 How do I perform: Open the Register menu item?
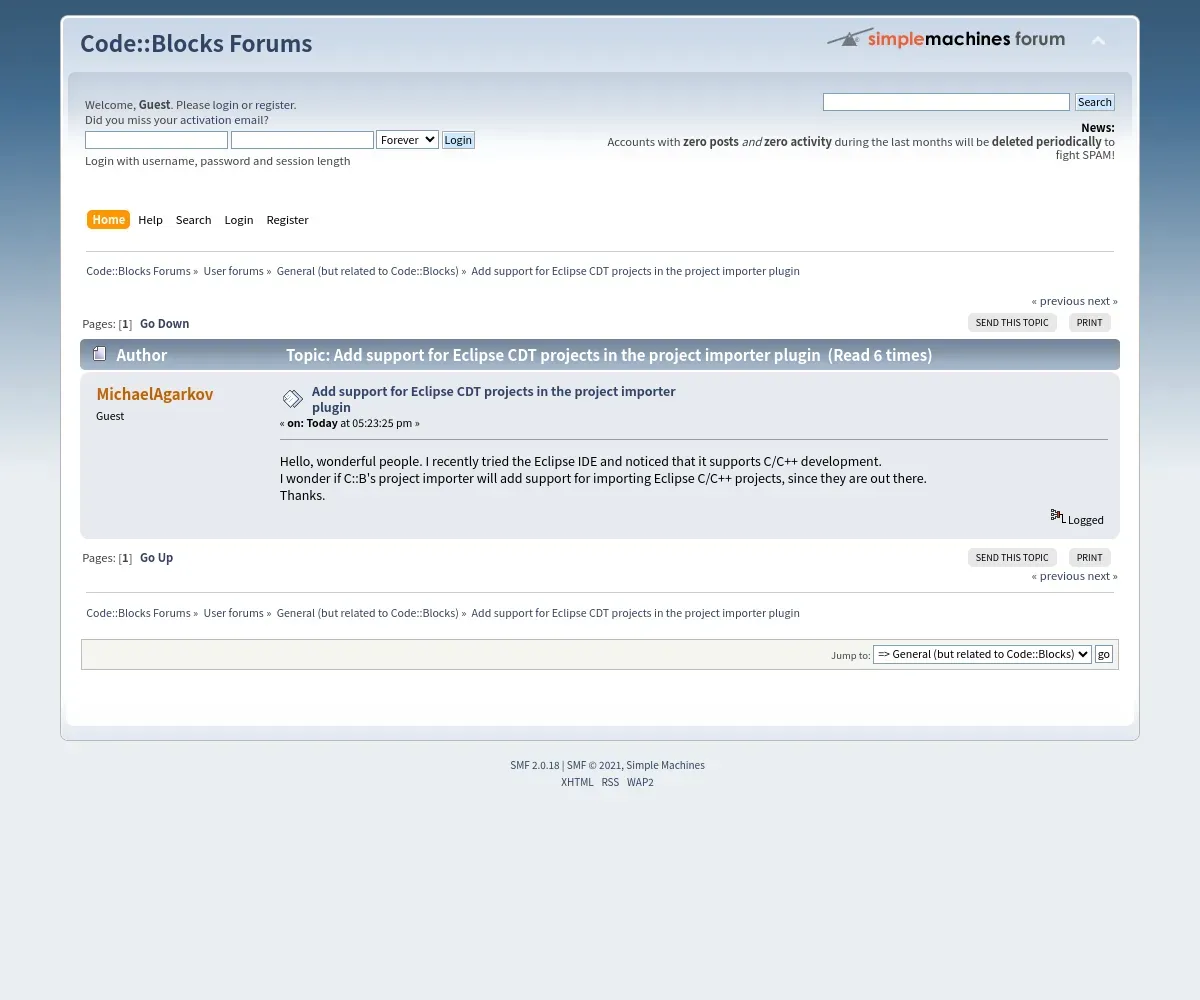click(x=287, y=220)
